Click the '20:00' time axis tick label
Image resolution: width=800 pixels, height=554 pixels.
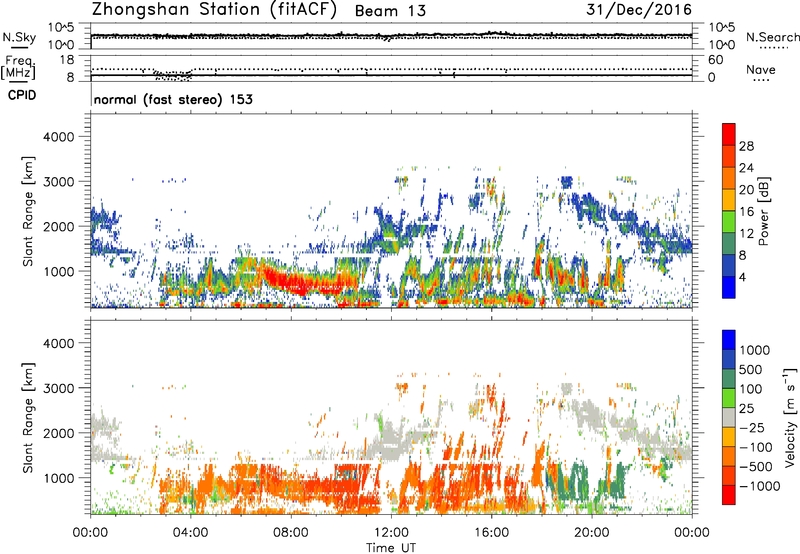[x=591, y=533]
